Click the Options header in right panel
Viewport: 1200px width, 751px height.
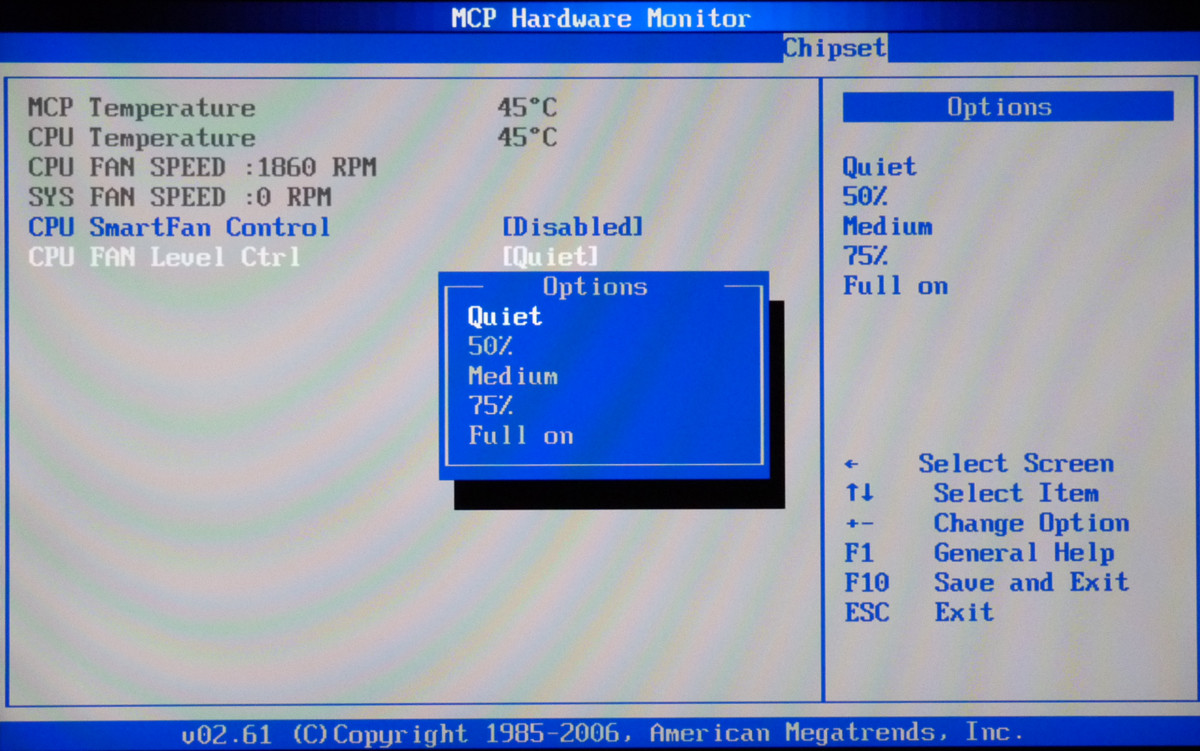point(1006,108)
